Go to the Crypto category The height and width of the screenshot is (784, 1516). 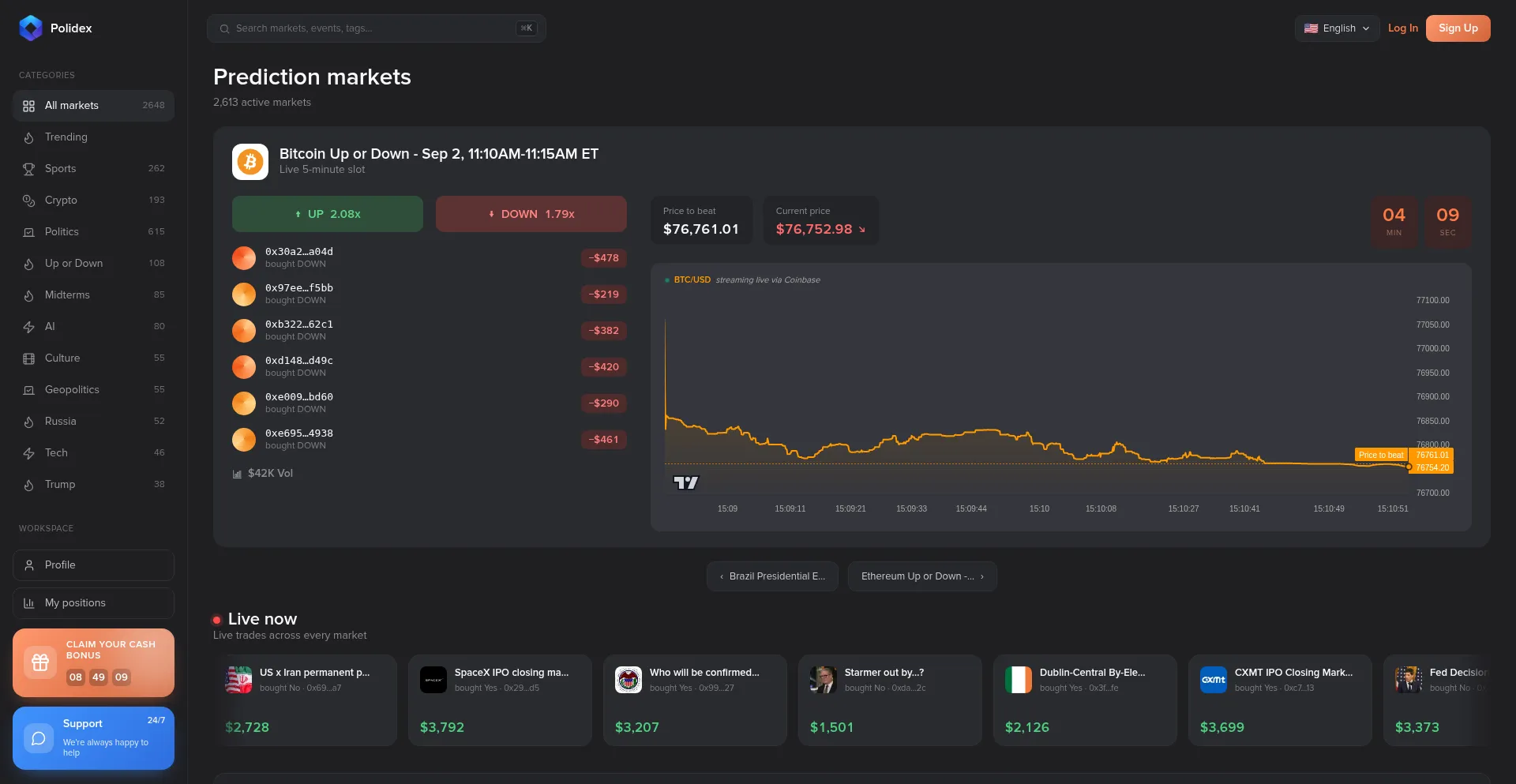pyautogui.click(x=93, y=201)
